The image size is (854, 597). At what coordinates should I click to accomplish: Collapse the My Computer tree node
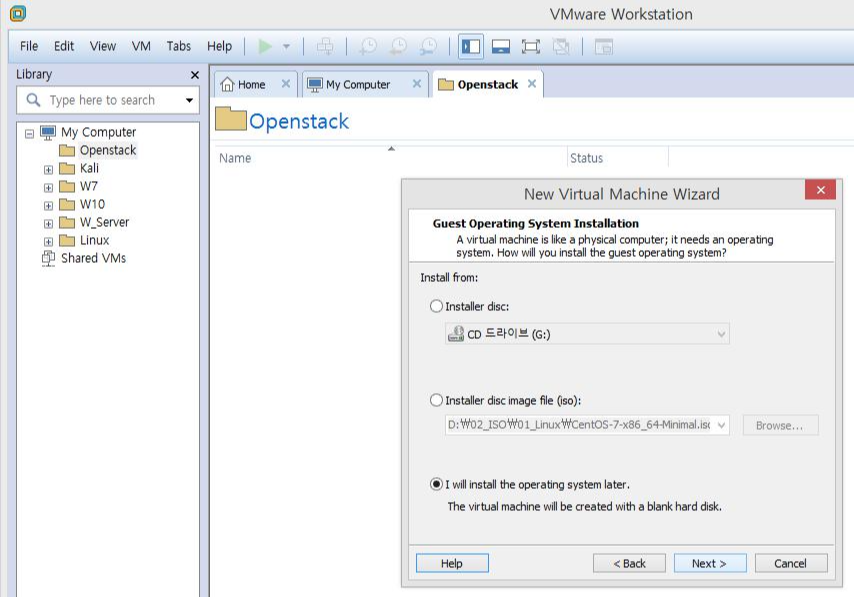pyautogui.click(x=29, y=133)
